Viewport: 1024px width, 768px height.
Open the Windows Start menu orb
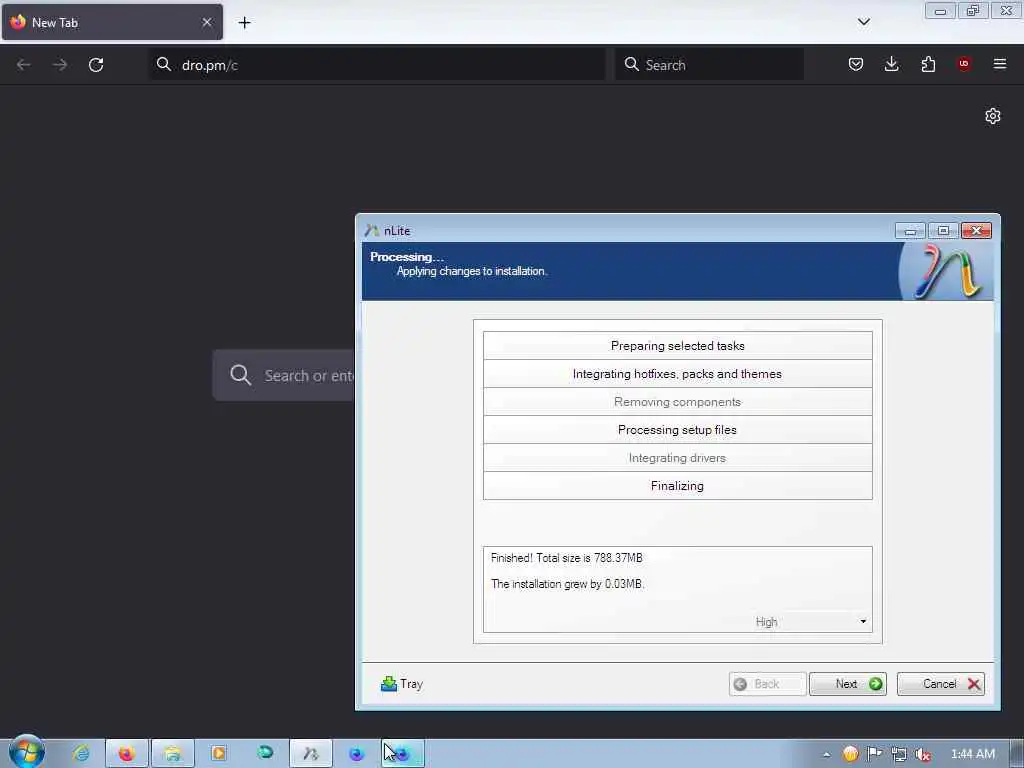27,752
